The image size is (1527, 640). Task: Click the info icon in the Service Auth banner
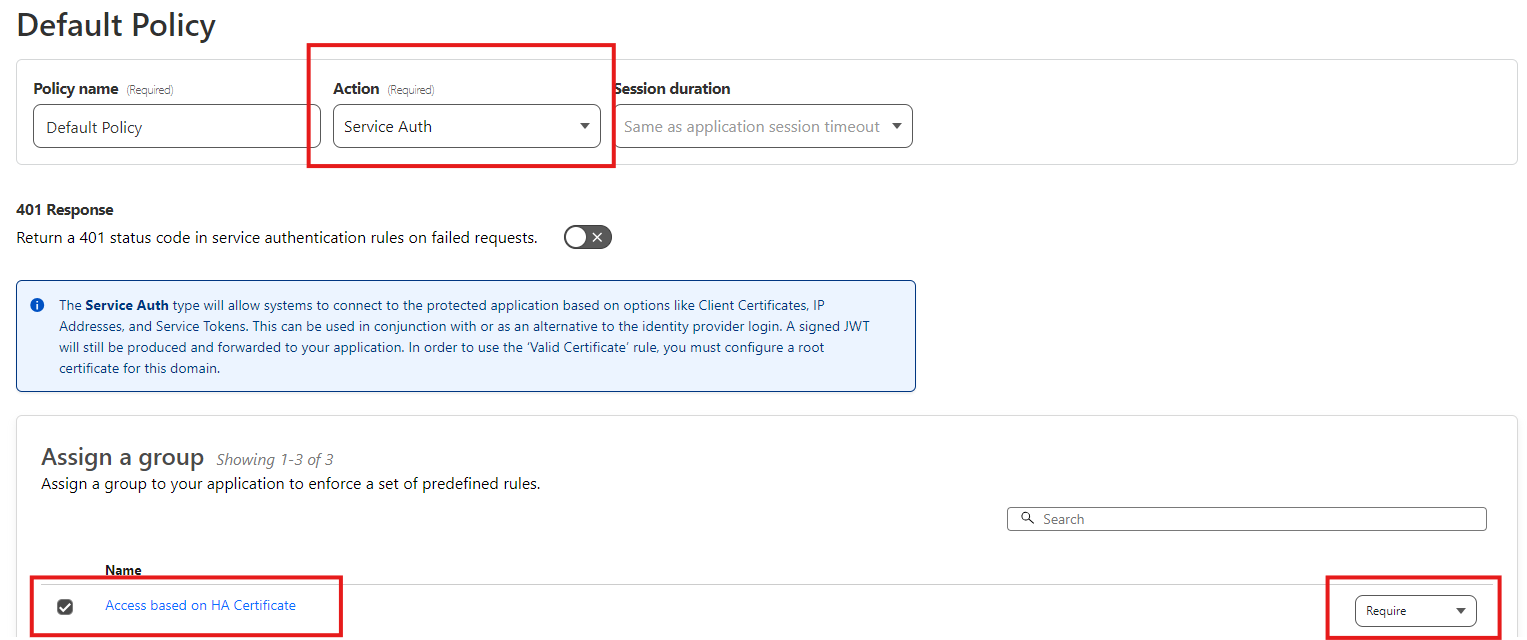[x=37, y=305]
